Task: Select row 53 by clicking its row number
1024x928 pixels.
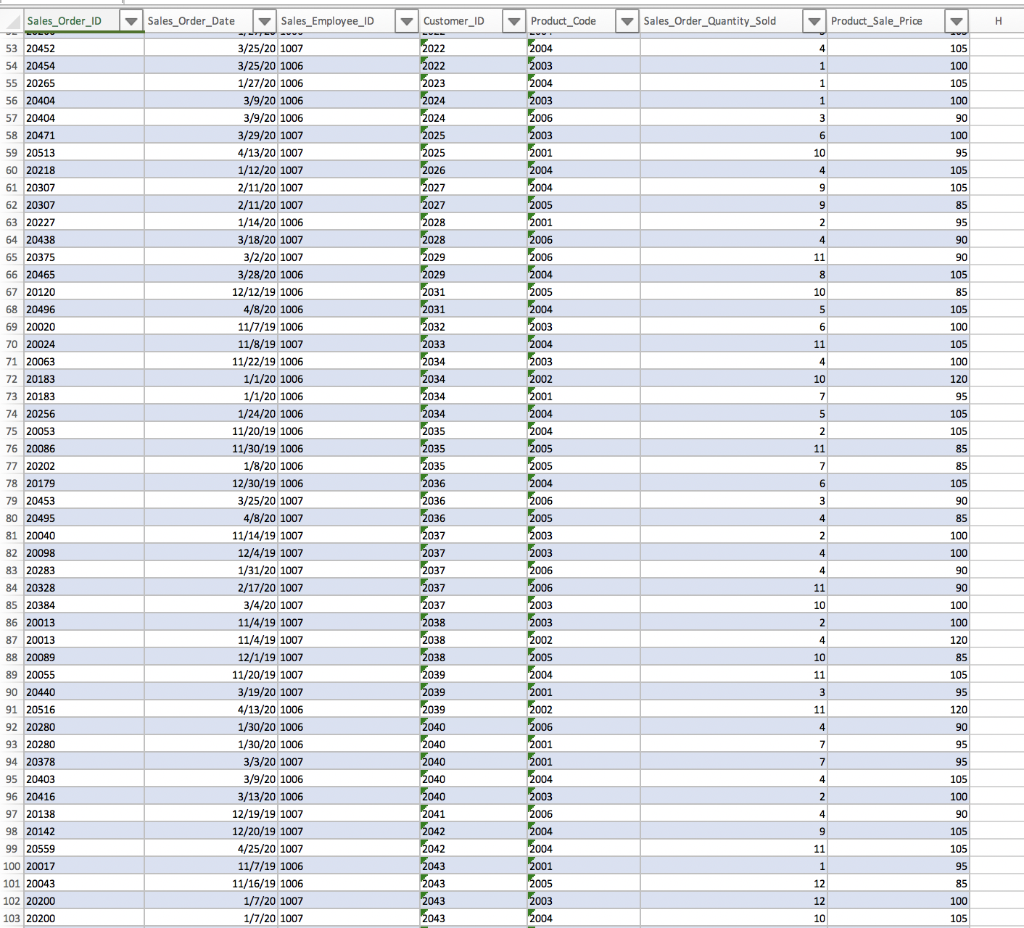Action: 9,48
